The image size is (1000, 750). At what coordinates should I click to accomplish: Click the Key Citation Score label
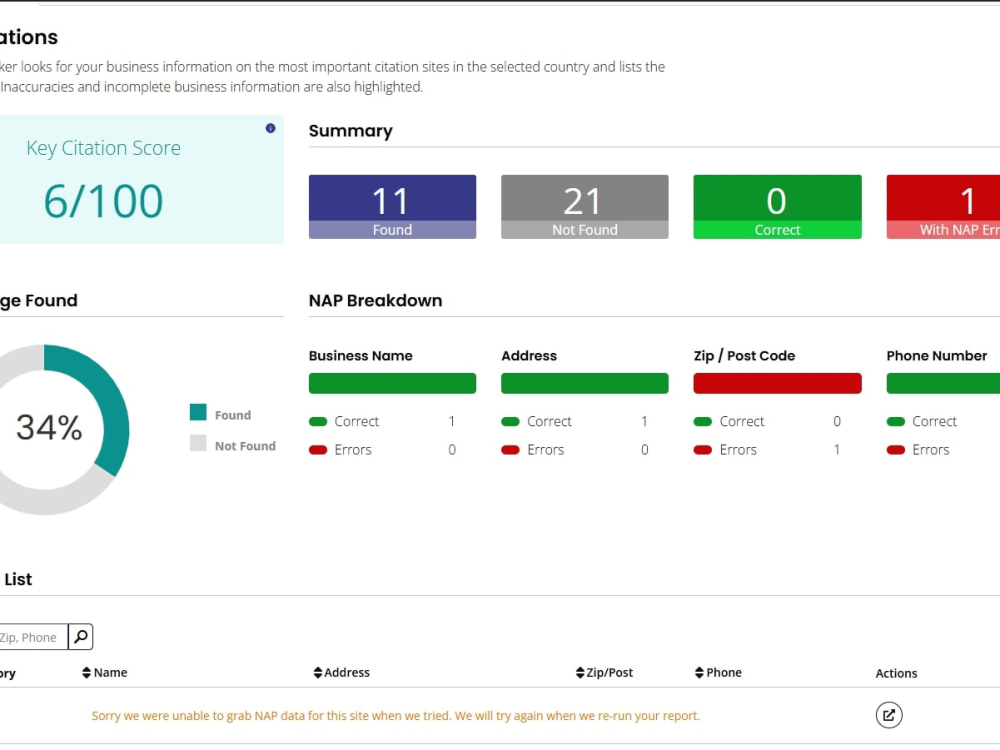coord(103,148)
